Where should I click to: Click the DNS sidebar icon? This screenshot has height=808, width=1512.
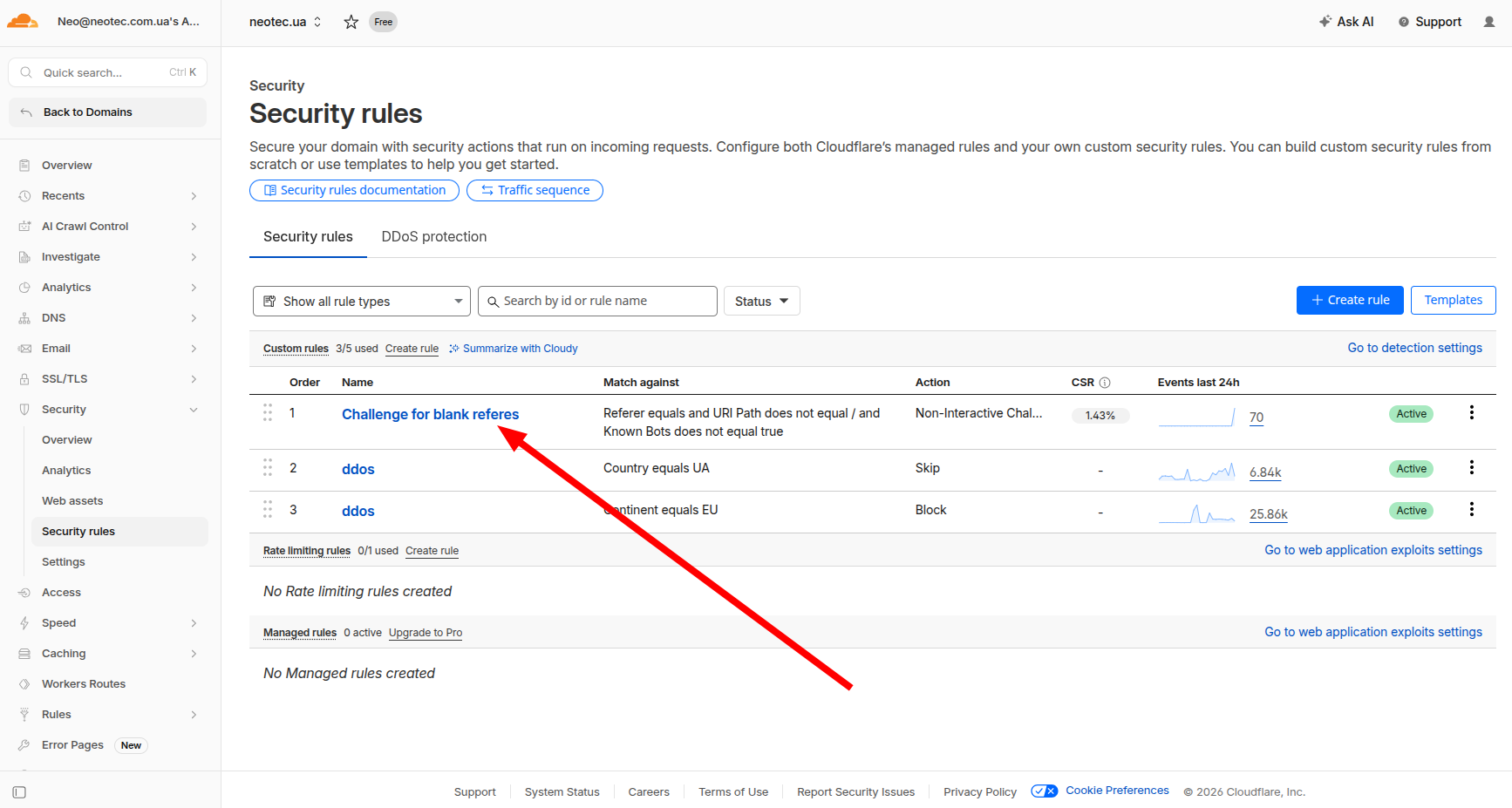pyautogui.click(x=24, y=318)
